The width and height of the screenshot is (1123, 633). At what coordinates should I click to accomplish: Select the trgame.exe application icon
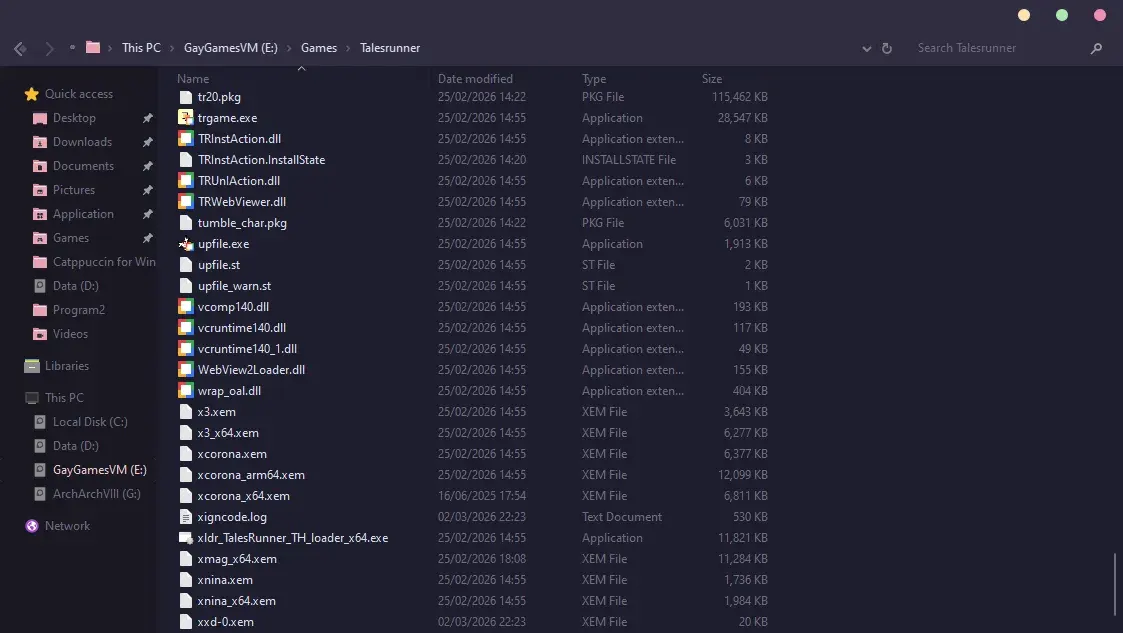(185, 118)
